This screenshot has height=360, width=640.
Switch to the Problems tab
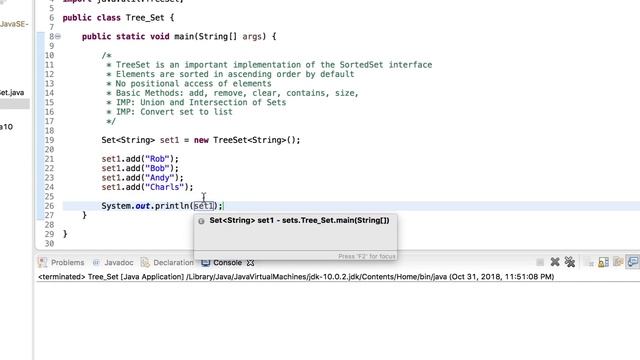(x=67, y=262)
